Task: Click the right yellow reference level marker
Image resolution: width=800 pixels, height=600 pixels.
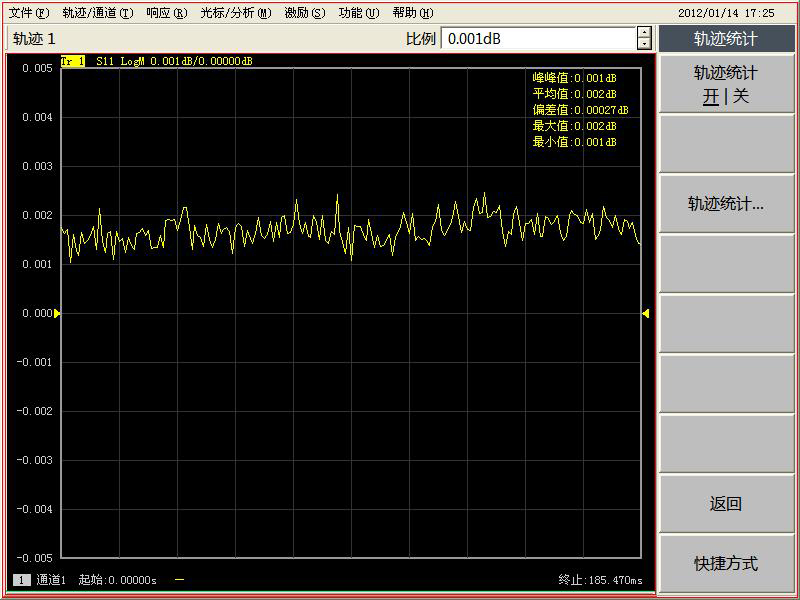Action: coord(645,313)
